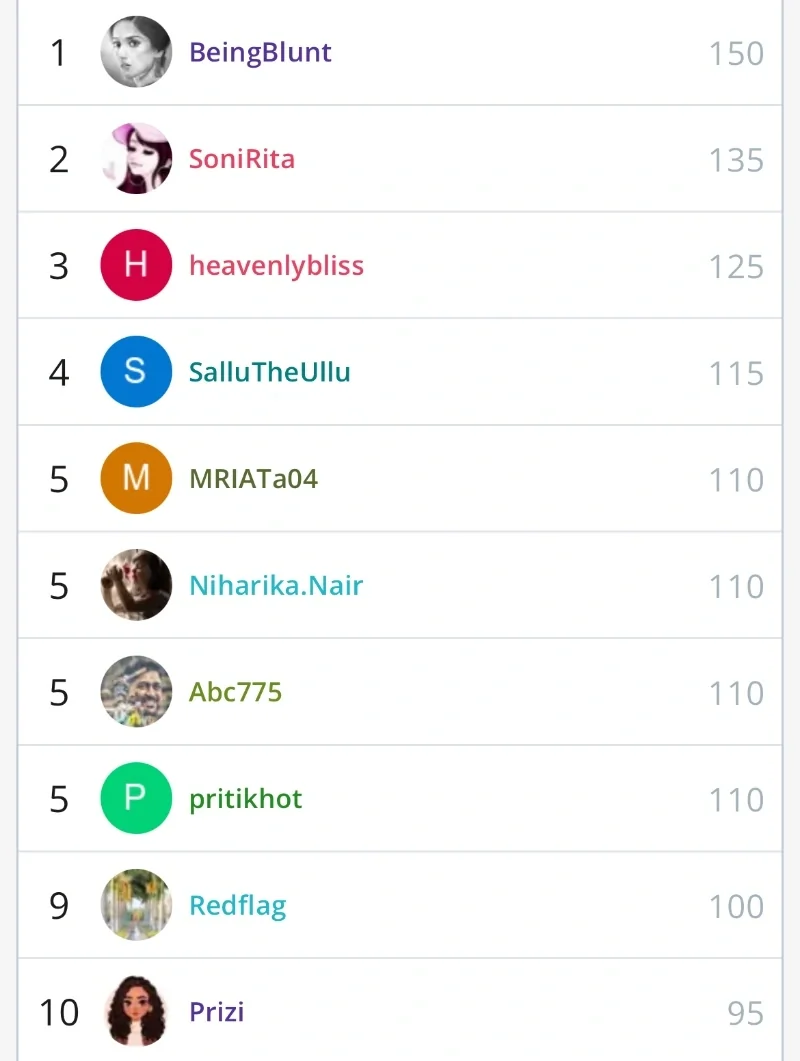Open SalluTheUllu's profile link
The height and width of the screenshot is (1061, 800).
(270, 372)
